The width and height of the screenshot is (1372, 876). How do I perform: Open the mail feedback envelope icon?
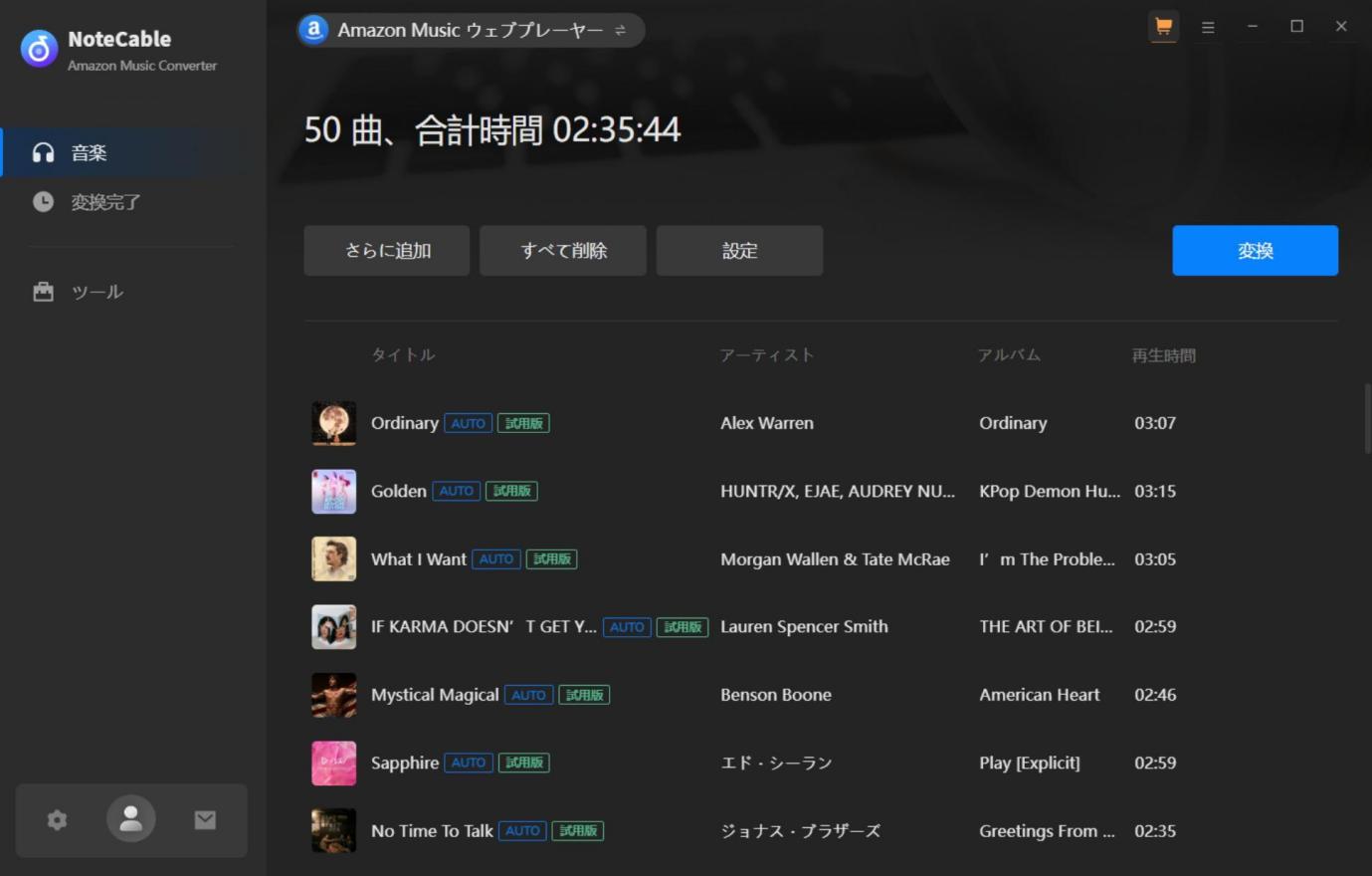point(205,820)
